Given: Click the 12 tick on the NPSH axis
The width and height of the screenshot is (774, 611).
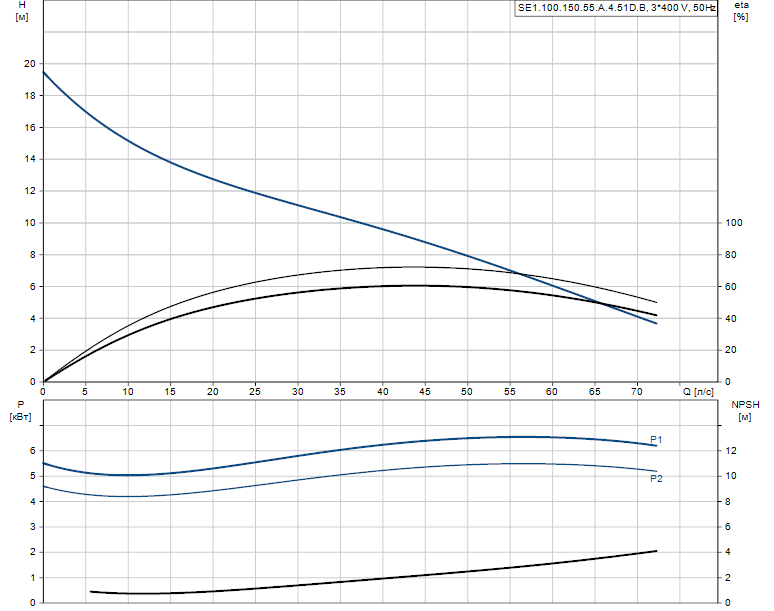Looking at the screenshot, I should pyautogui.click(x=731, y=451).
